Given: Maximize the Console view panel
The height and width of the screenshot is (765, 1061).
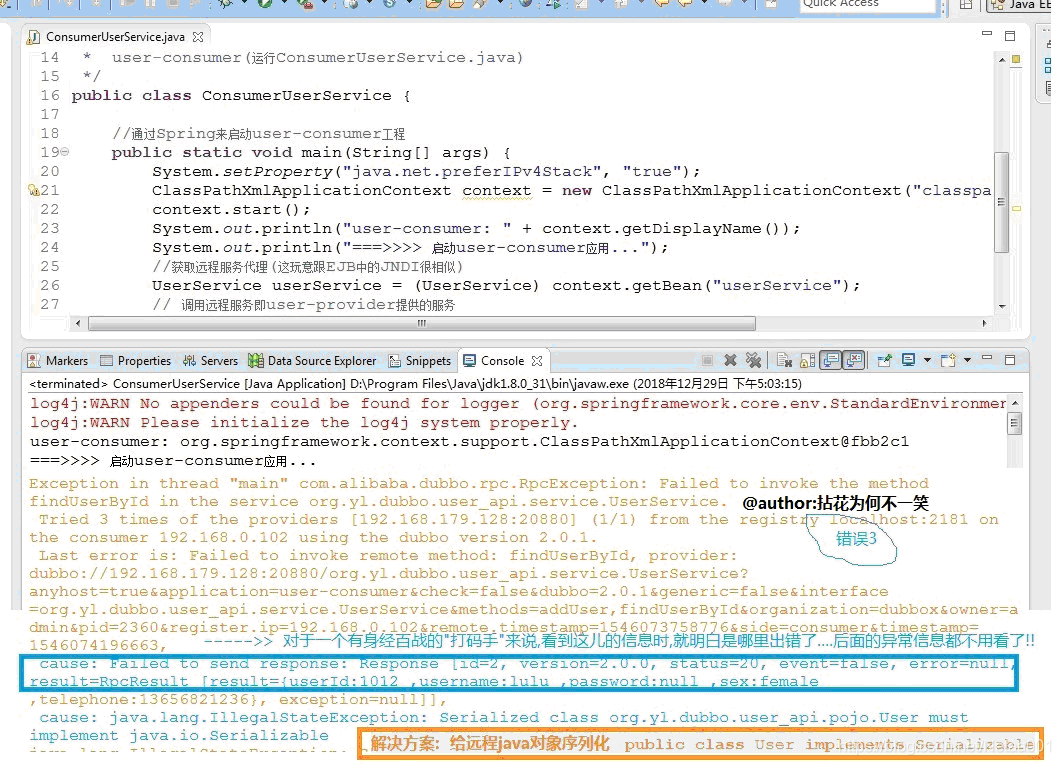Looking at the screenshot, I should point(1010,360).
